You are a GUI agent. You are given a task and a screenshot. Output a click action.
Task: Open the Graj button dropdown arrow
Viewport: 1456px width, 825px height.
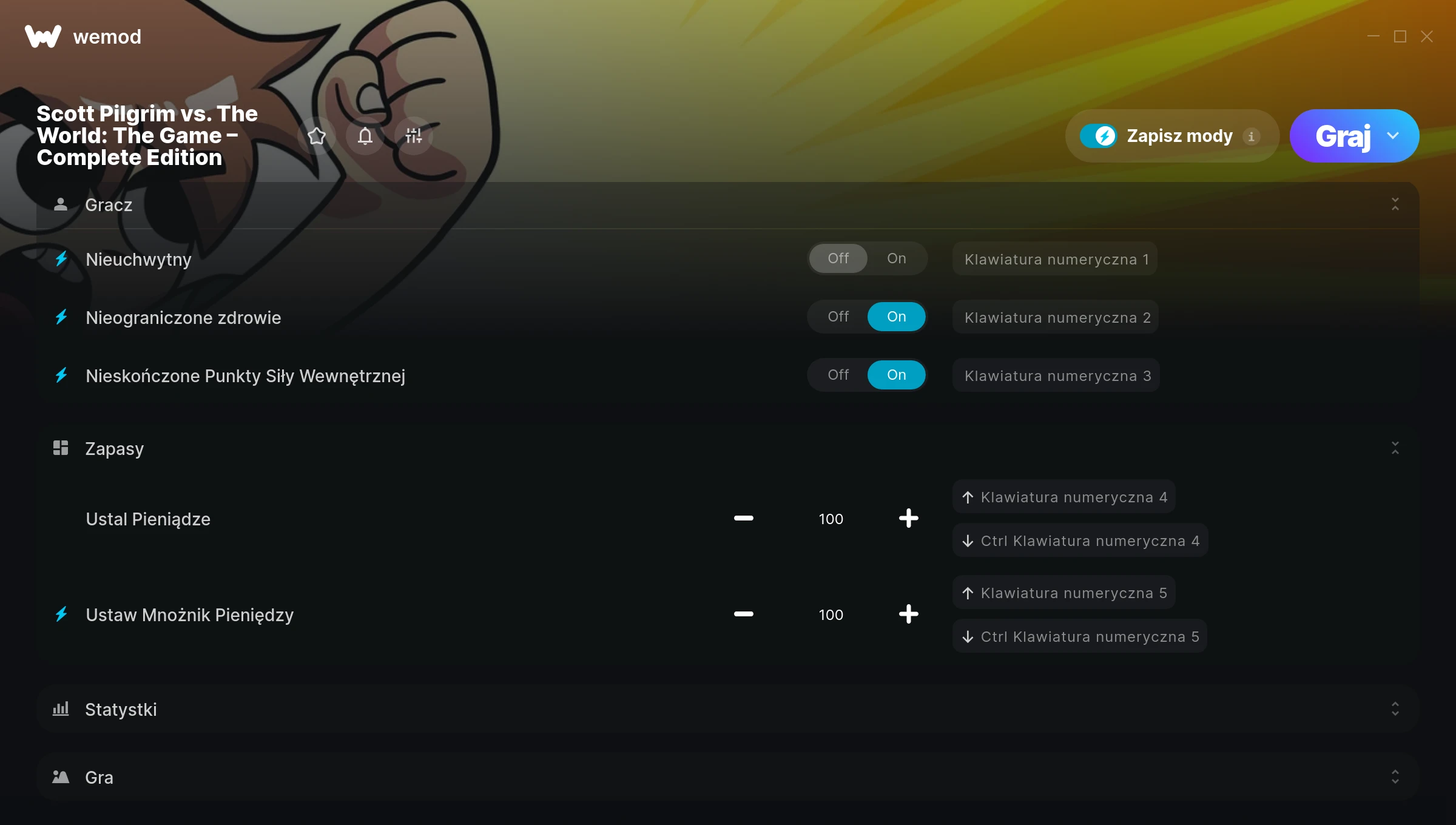tap(1393, 136)
